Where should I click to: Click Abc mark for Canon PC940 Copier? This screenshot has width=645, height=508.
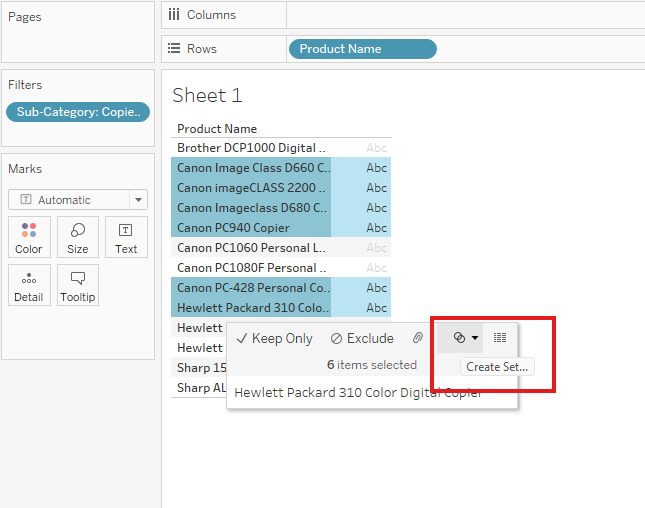376,228
